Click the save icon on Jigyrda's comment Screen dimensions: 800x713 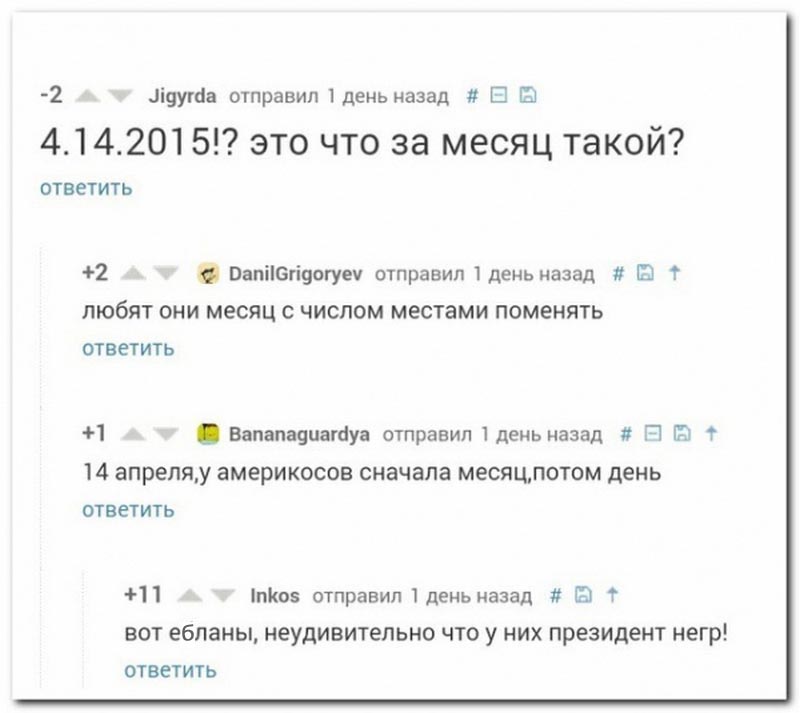(531, 97)
